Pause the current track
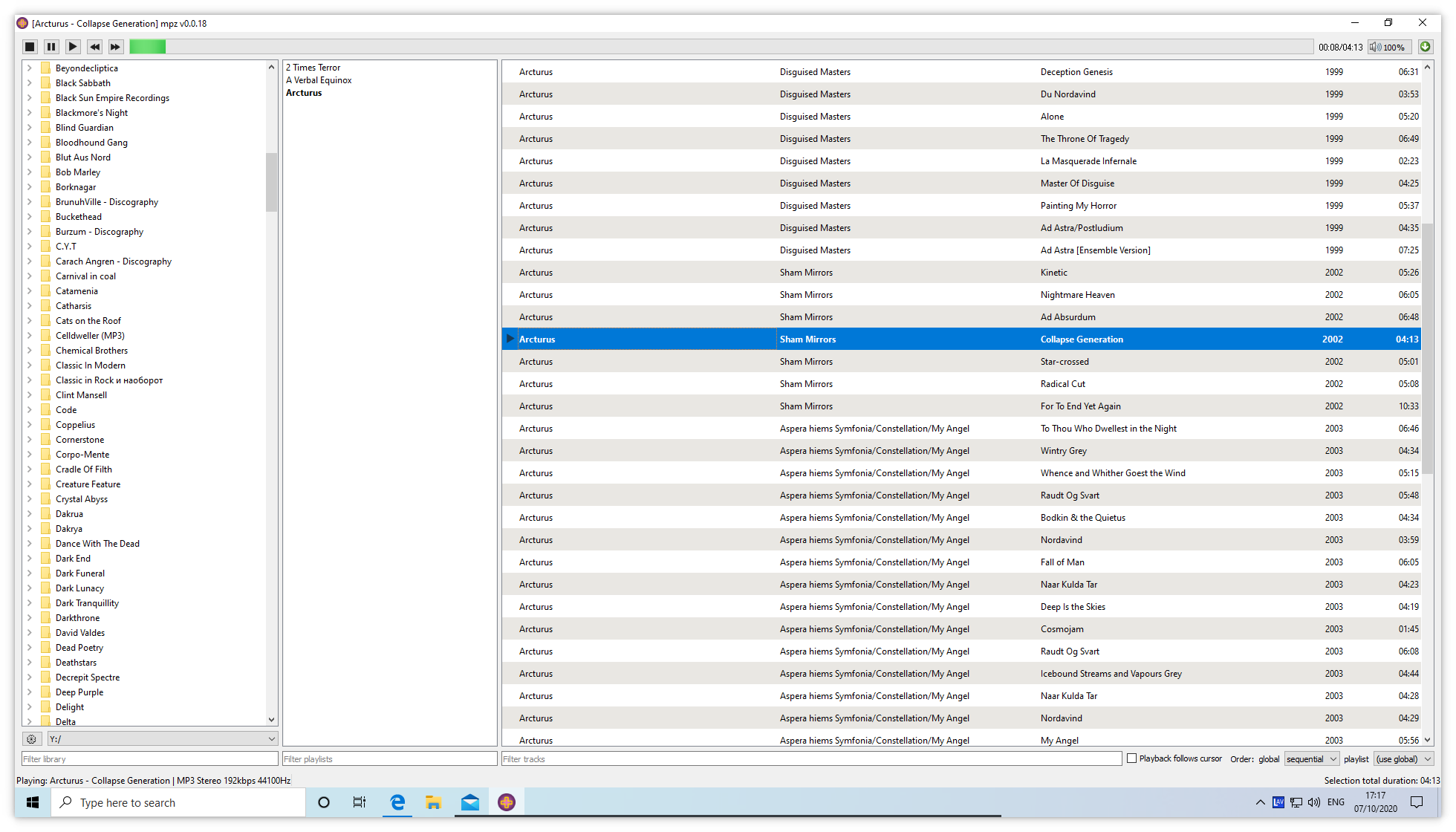 [x=51, y=47]
